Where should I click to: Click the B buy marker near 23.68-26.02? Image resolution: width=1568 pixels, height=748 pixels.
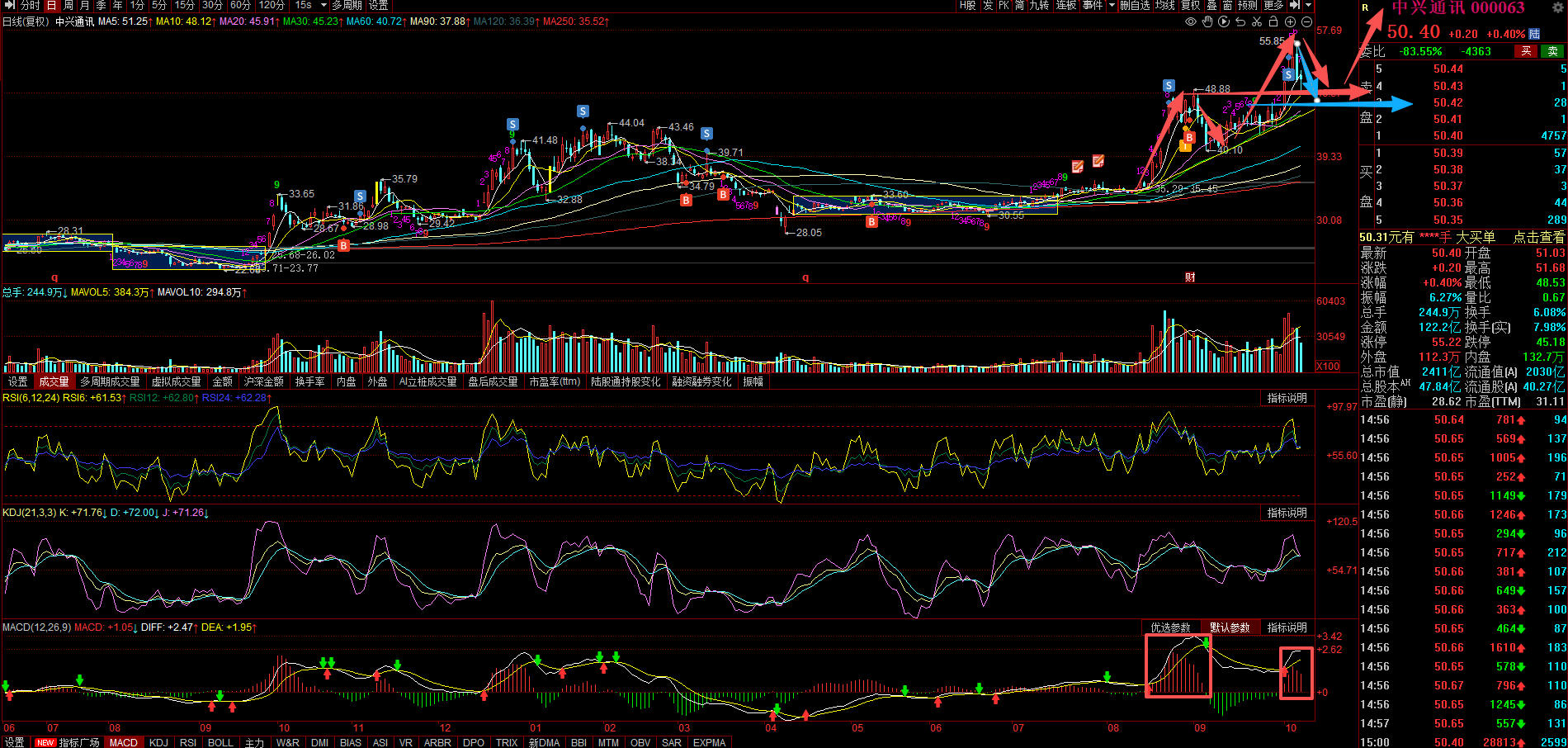(344, 245)
